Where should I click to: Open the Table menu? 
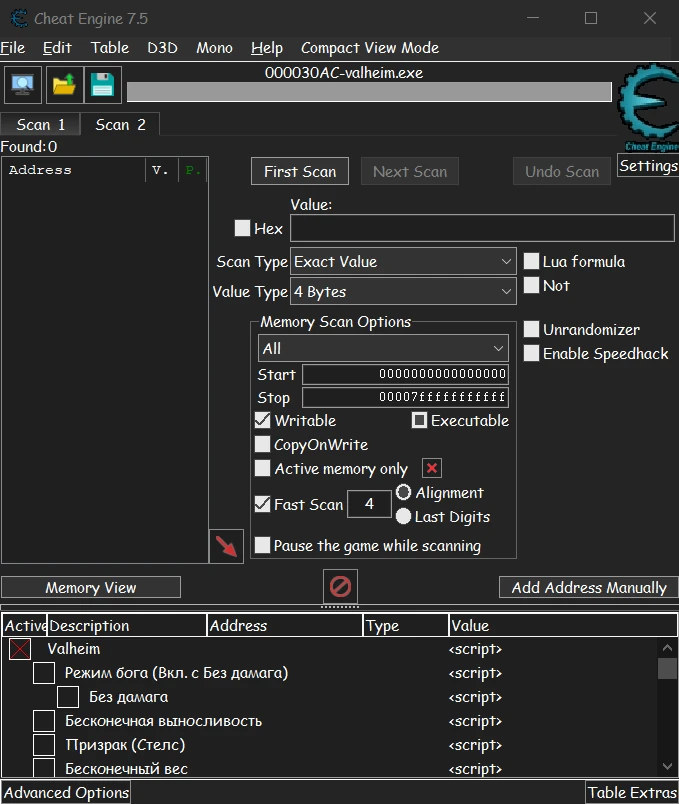pyautogui.click(x=110, y=48)
